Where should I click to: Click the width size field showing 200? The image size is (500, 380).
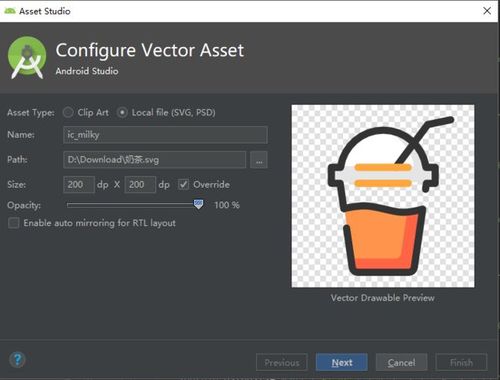(79, 184)
